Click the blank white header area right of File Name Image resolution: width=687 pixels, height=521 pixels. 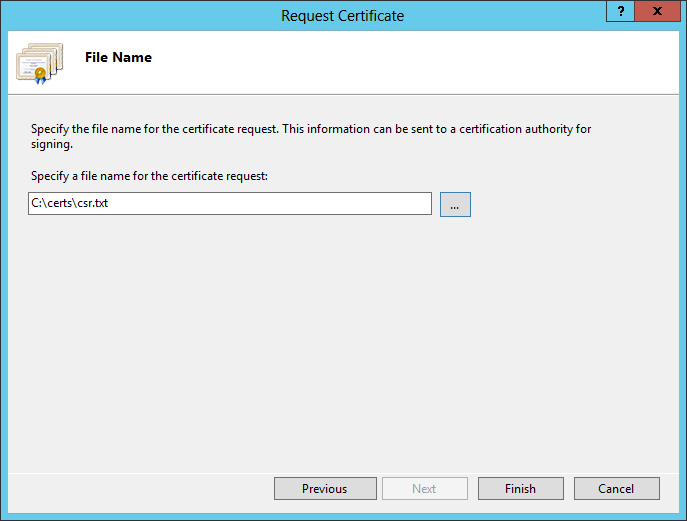420,60
